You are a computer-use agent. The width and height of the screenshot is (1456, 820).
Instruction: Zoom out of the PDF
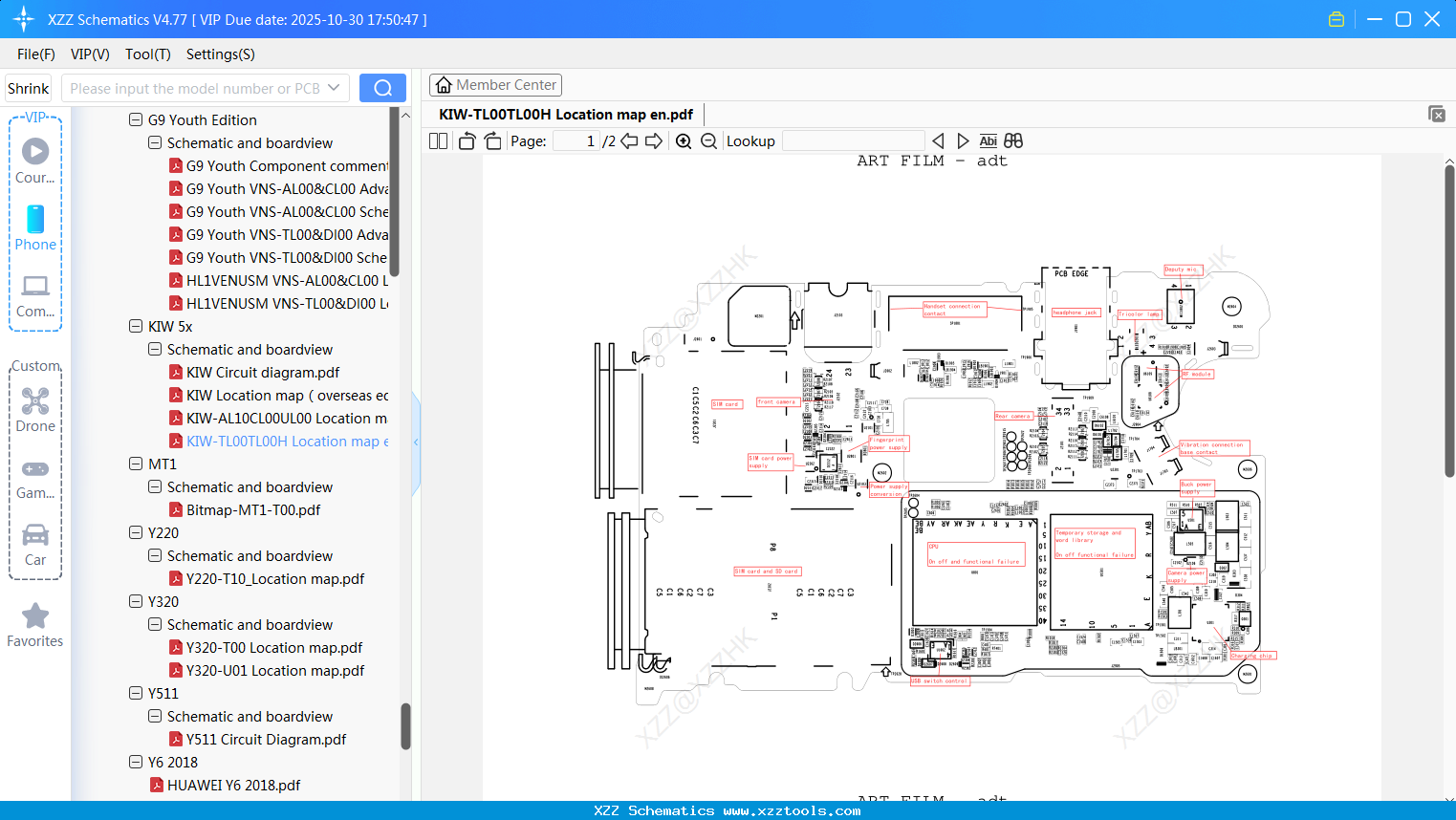click(x=708, y=141)
